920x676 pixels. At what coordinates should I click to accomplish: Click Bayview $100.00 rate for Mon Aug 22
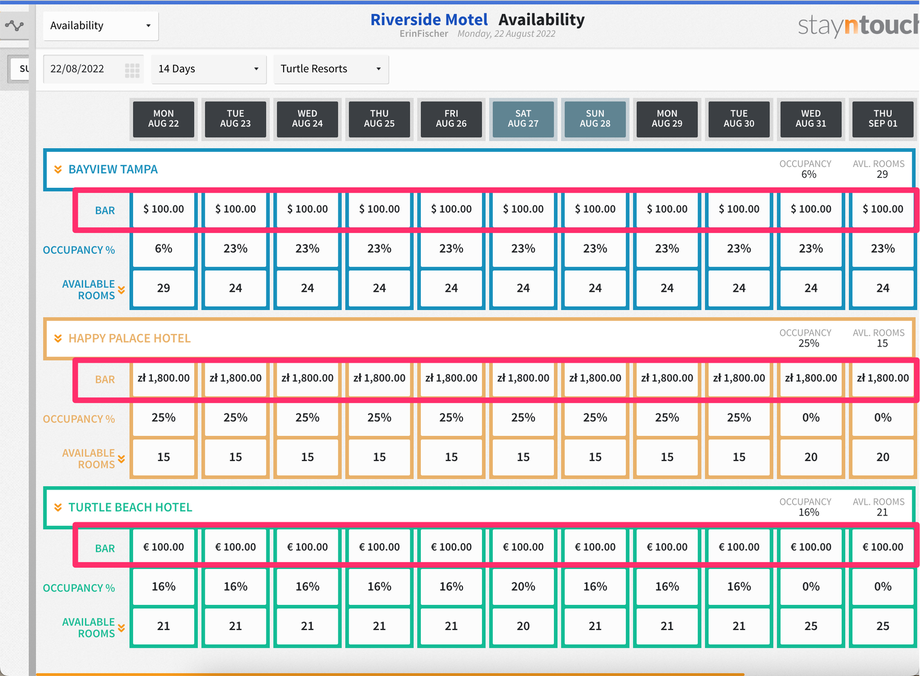[164, 209]
